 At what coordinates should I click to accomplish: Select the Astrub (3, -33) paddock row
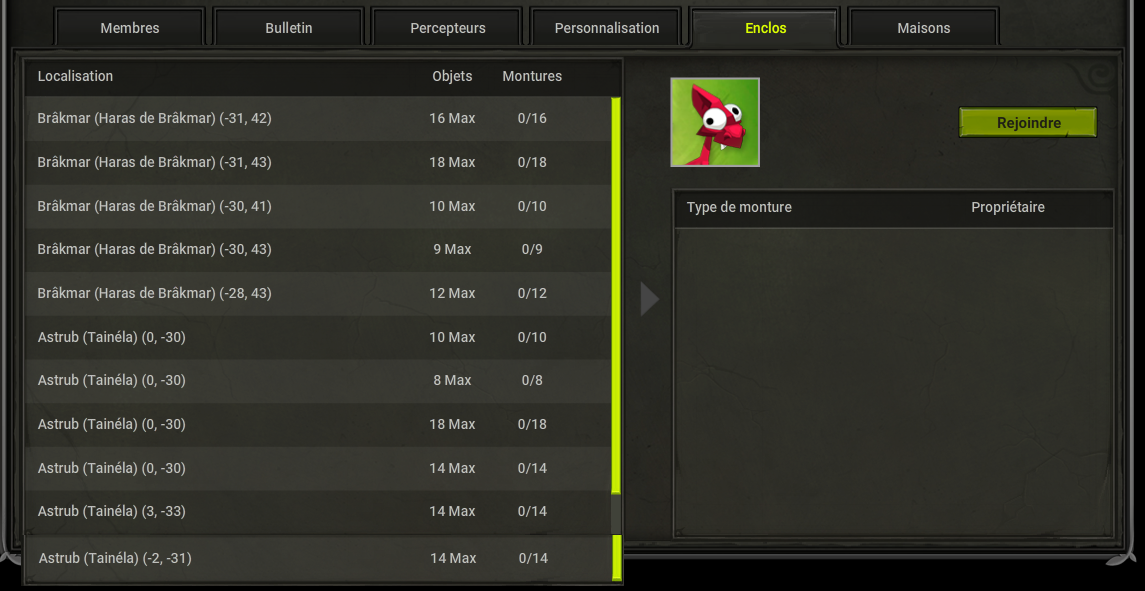(x=318, y=511)
